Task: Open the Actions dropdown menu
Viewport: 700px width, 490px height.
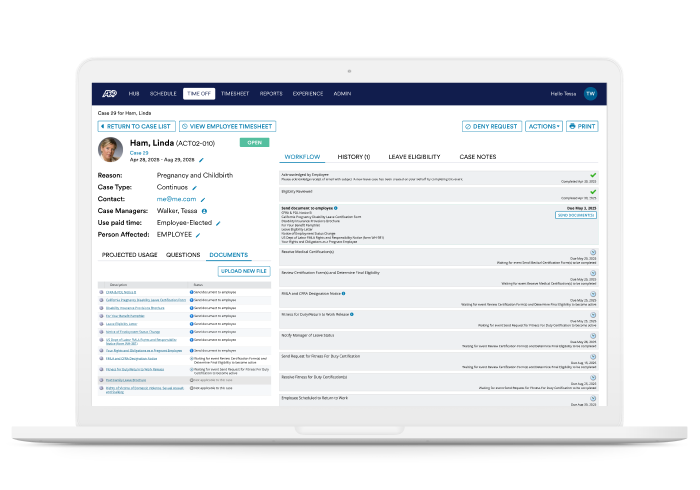Action: [543, 127]
